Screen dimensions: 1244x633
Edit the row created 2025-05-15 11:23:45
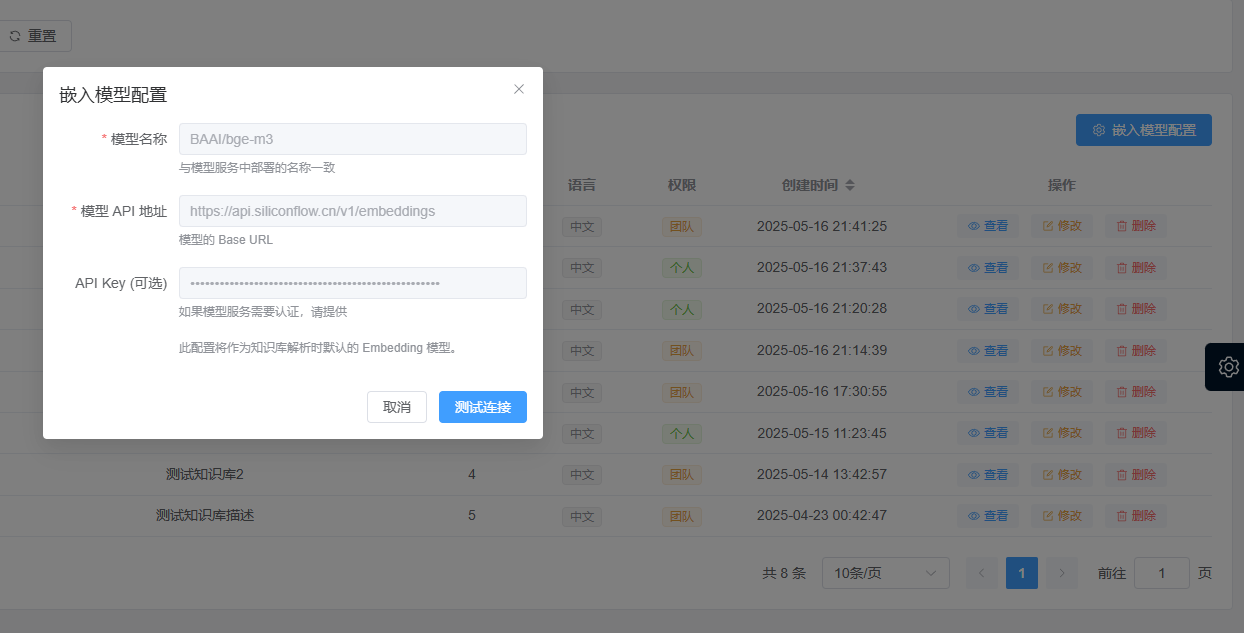point(1062,433)
